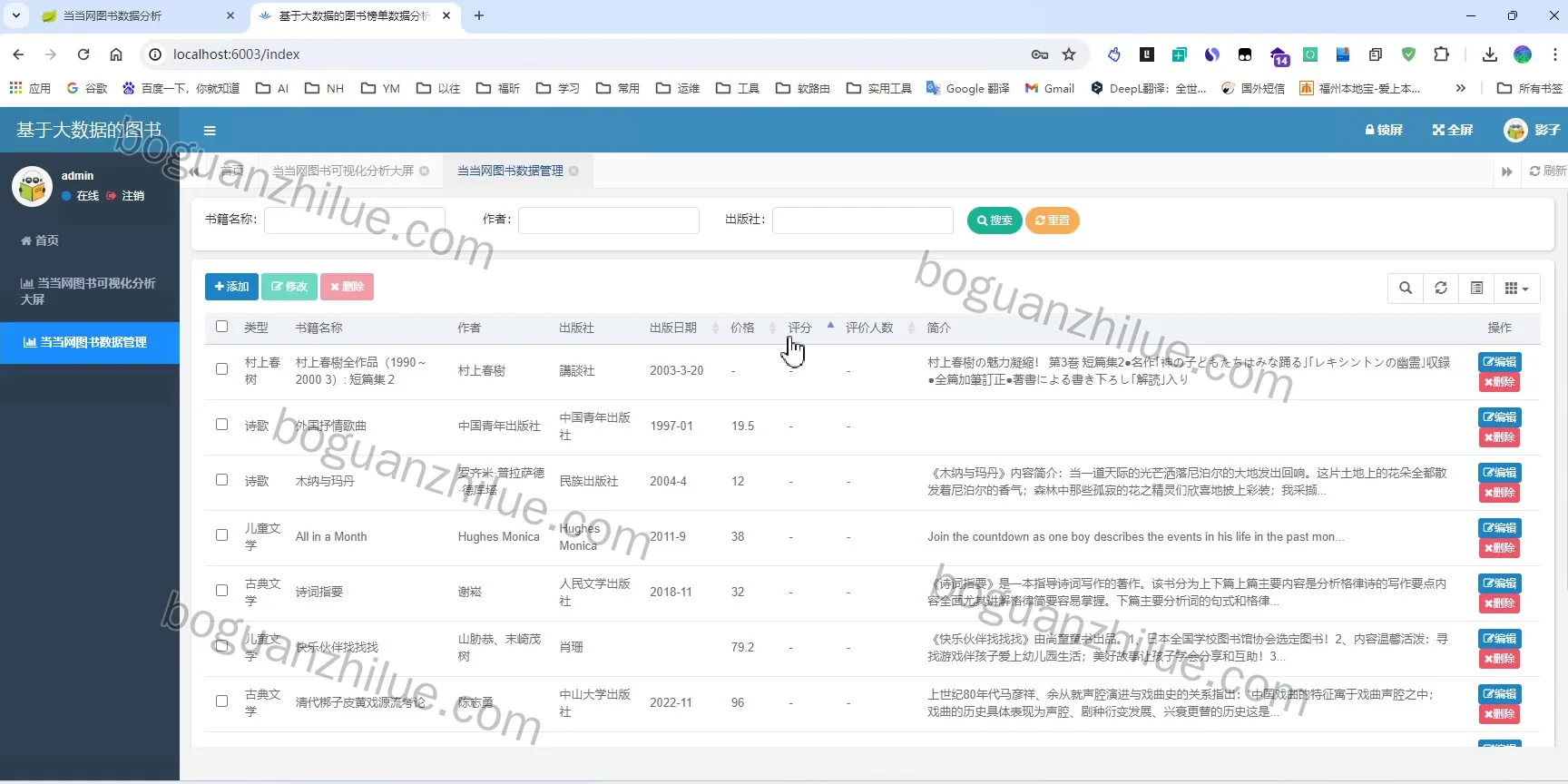Select the 诗词指要 row checkbox
Screen dimensions: 1568x784
pyautogui.click(x=222, y=591)
